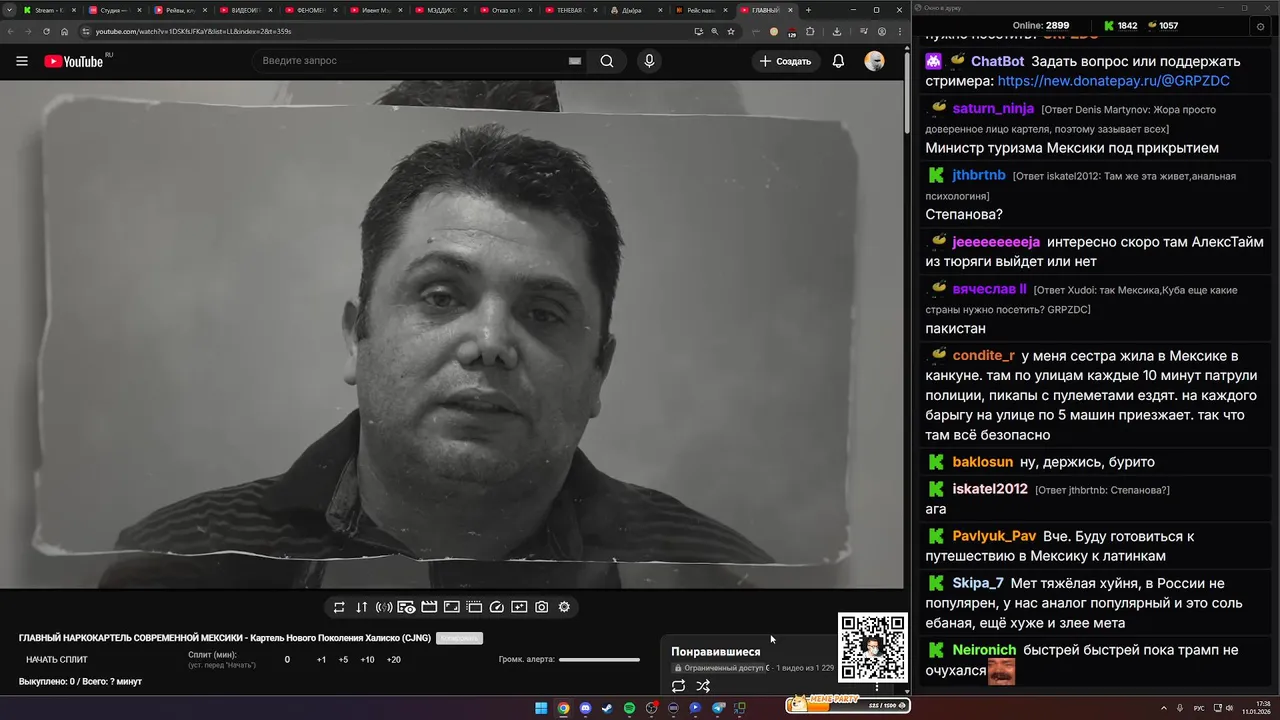Open a new browser tab with plus
Image resolution: width=1280 pixels, height=720 pixels.
point(808,10)
